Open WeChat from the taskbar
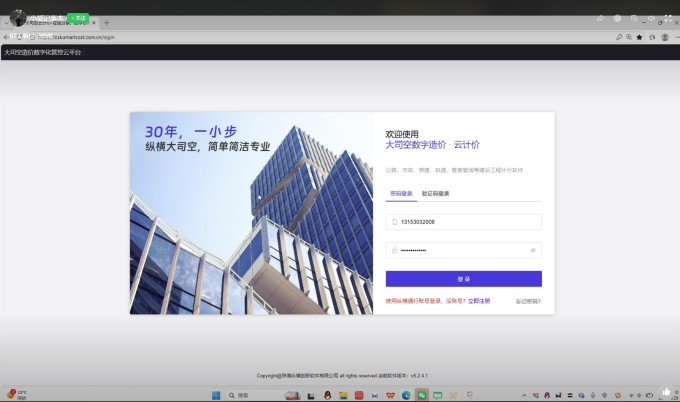680x402 pixels. pos(422,395)
